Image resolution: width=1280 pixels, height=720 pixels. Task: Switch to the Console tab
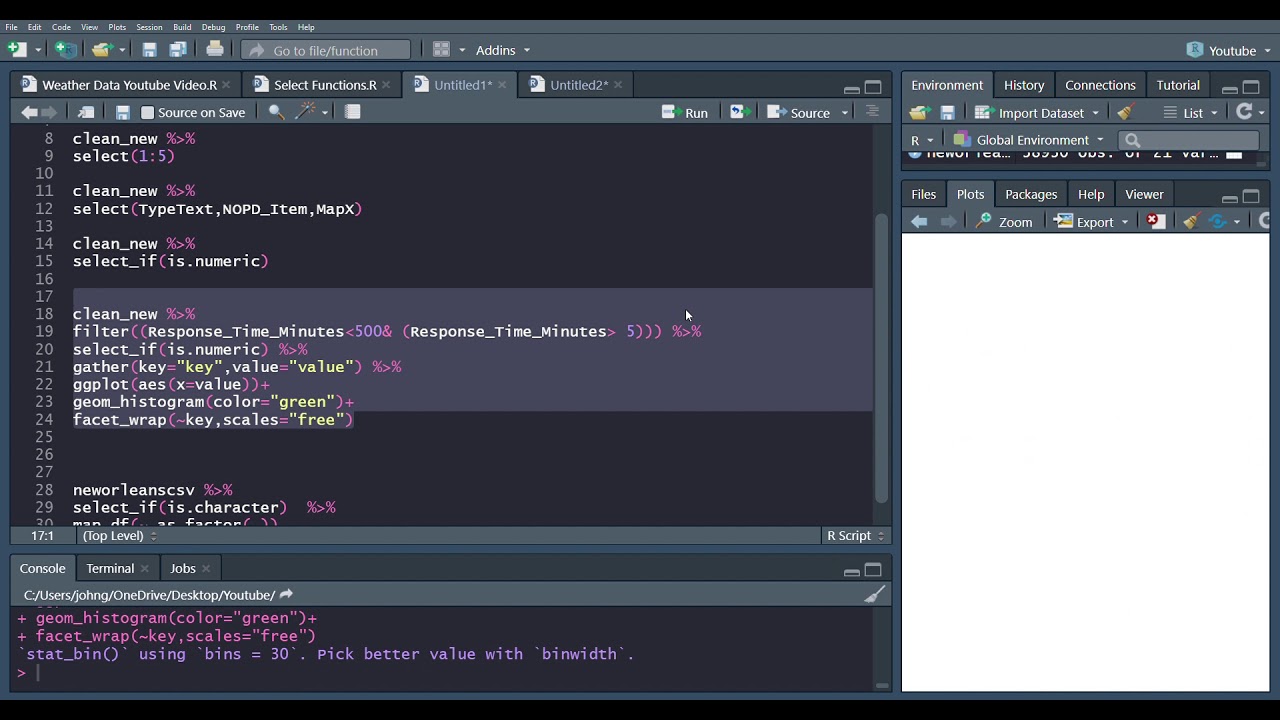(42, 568)
